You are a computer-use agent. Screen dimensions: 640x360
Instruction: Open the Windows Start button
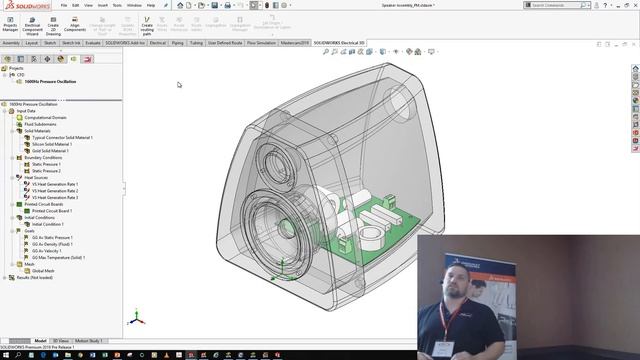6,355
